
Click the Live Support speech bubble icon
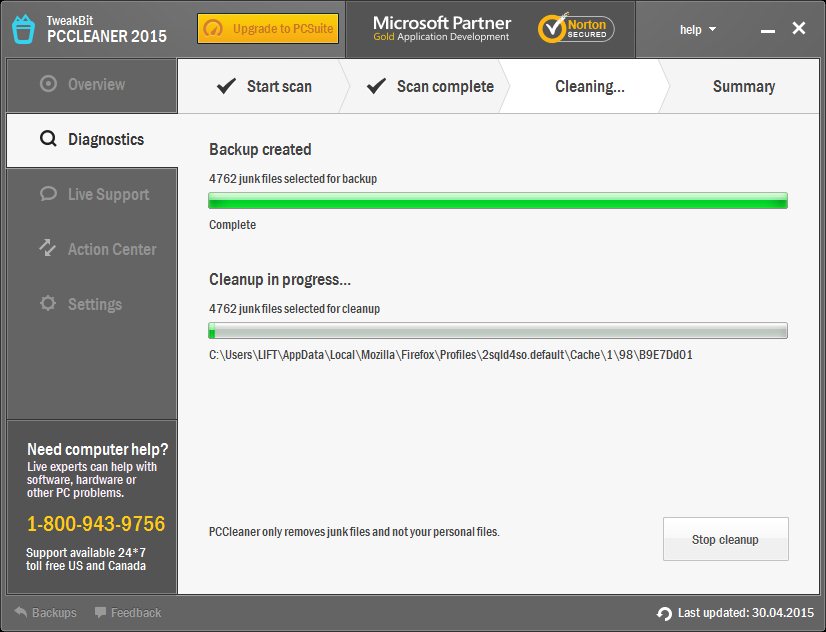click(48, 194)
